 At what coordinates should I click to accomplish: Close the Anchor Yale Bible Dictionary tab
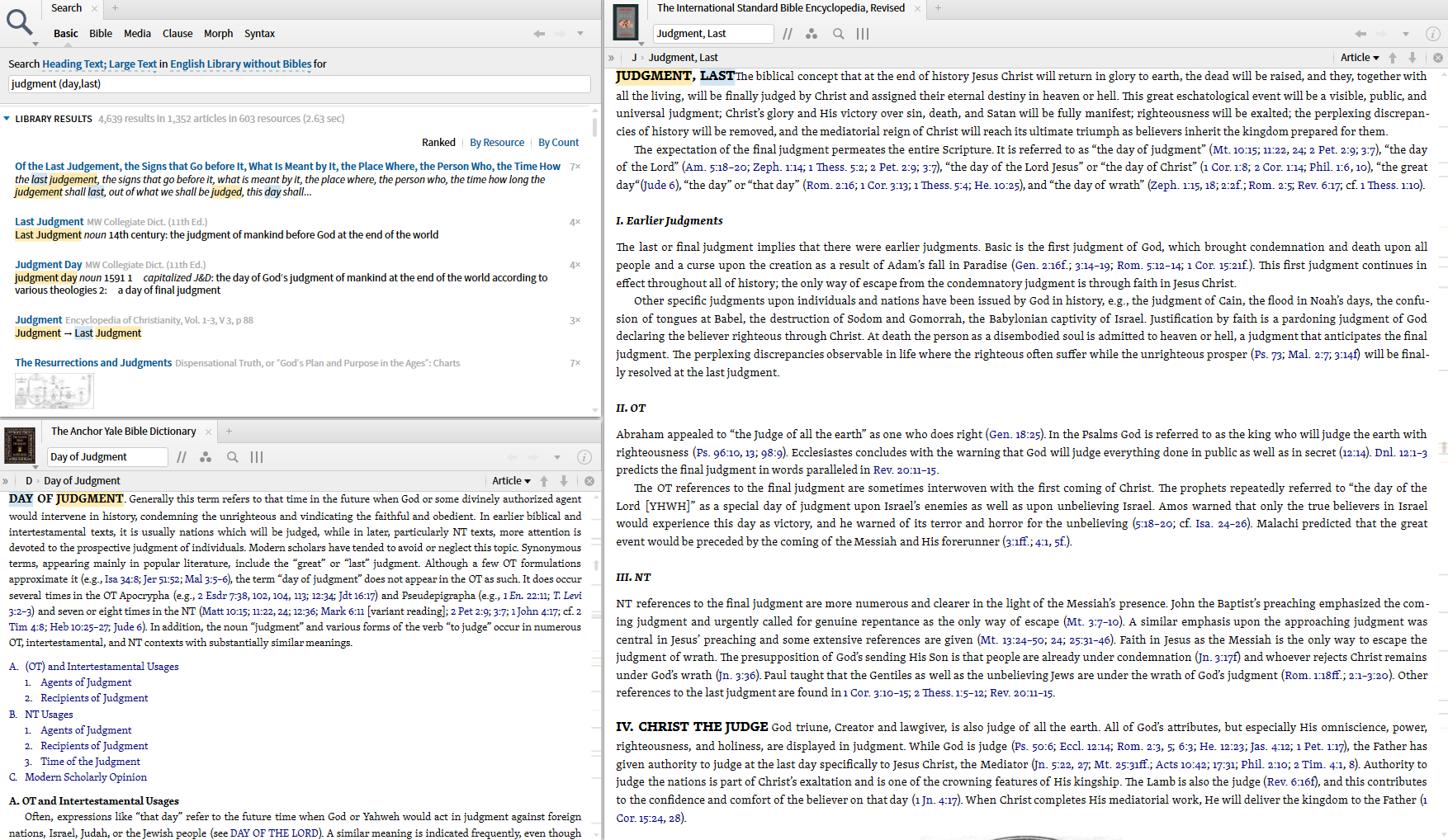tap(208, 432)
